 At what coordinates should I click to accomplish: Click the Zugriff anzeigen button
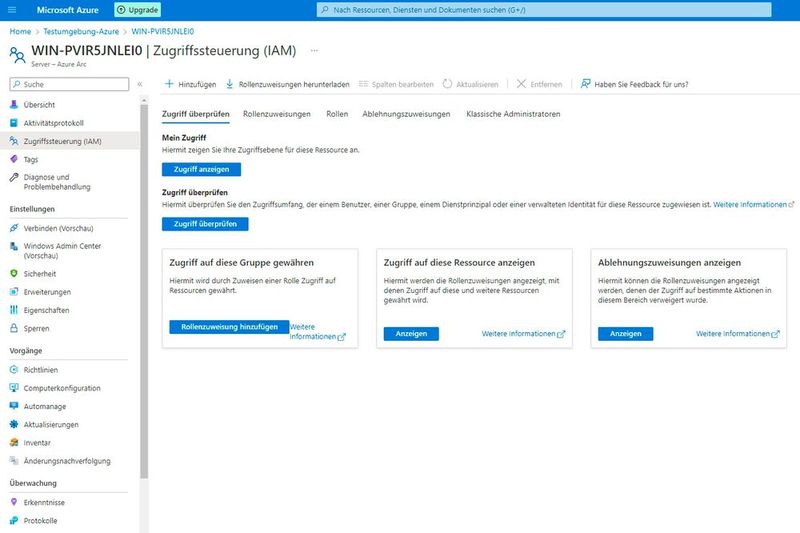point(202,169)
